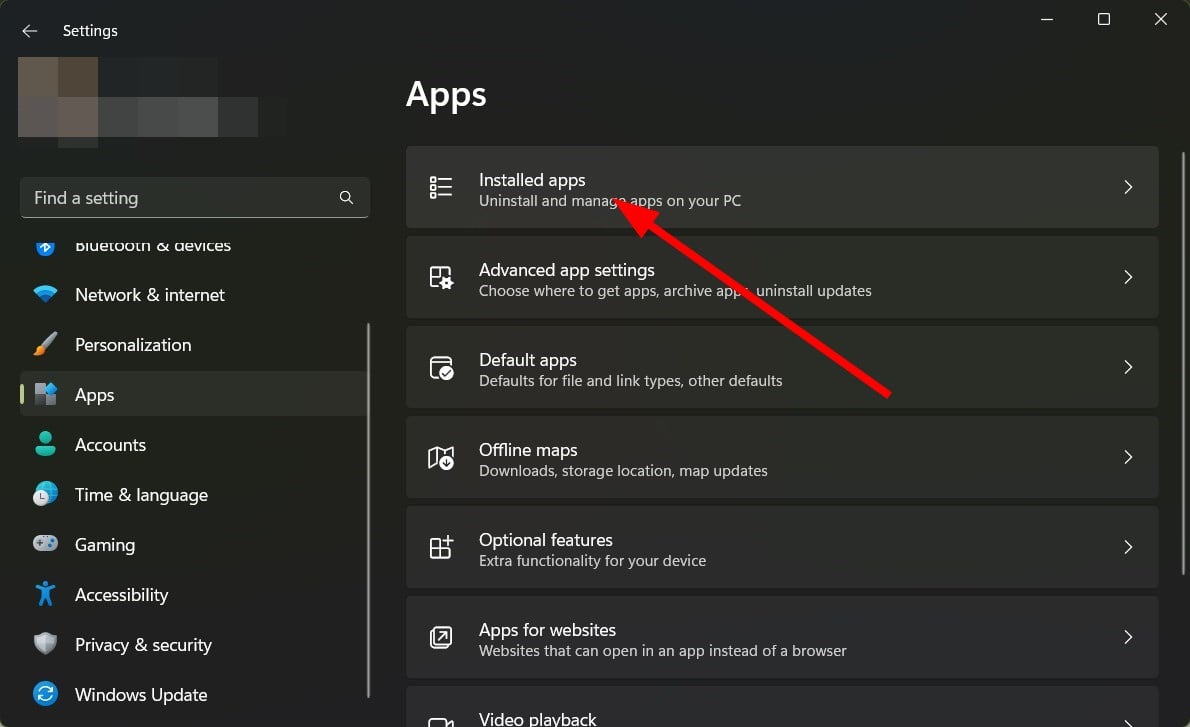The image size is (1190, 727).
Task: Click the Personalization paintbrush icon
Action: click(45, 344)
